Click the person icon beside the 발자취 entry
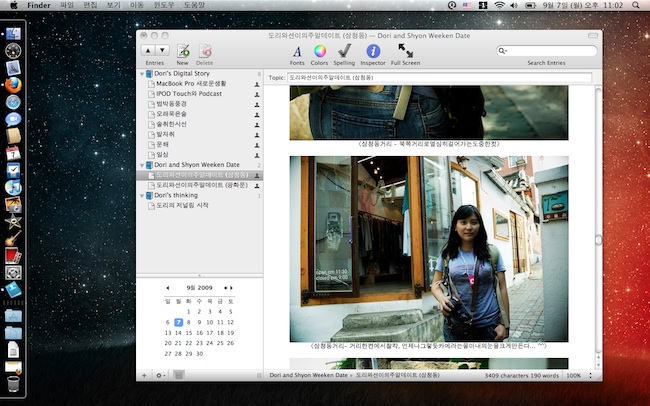650x406 pixels. 257,135
